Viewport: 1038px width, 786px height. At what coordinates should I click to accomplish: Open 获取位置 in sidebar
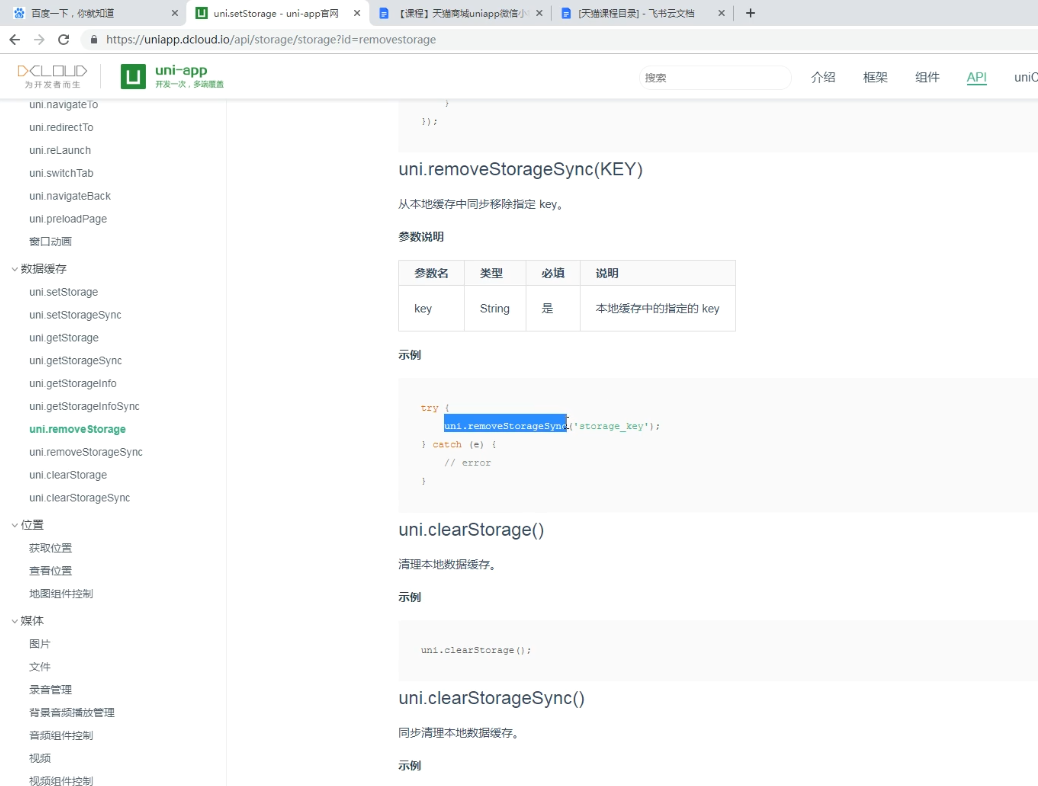pos(50,548)
